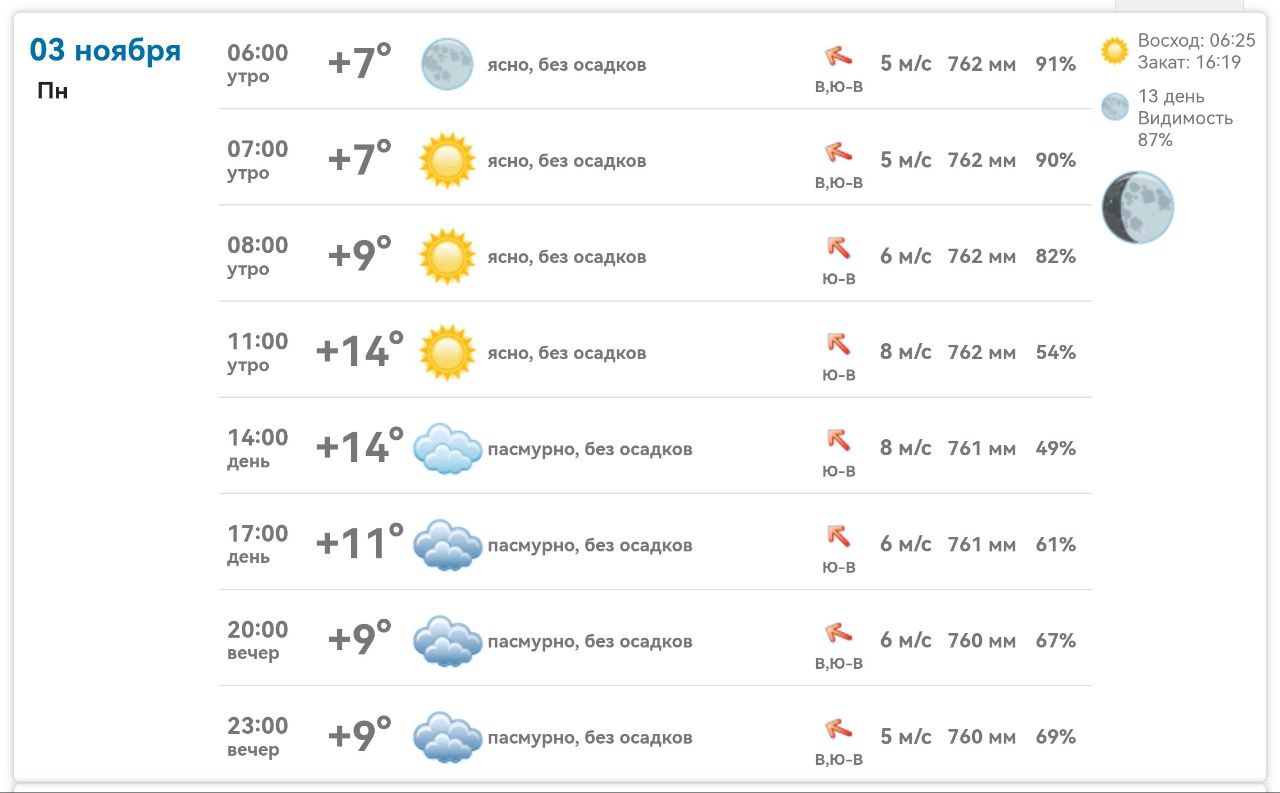The width and height of the screenshot is (1280, 793).
Task: Click the Видимость 87% moon visibility text
Action: click(x=1185, y=129)
